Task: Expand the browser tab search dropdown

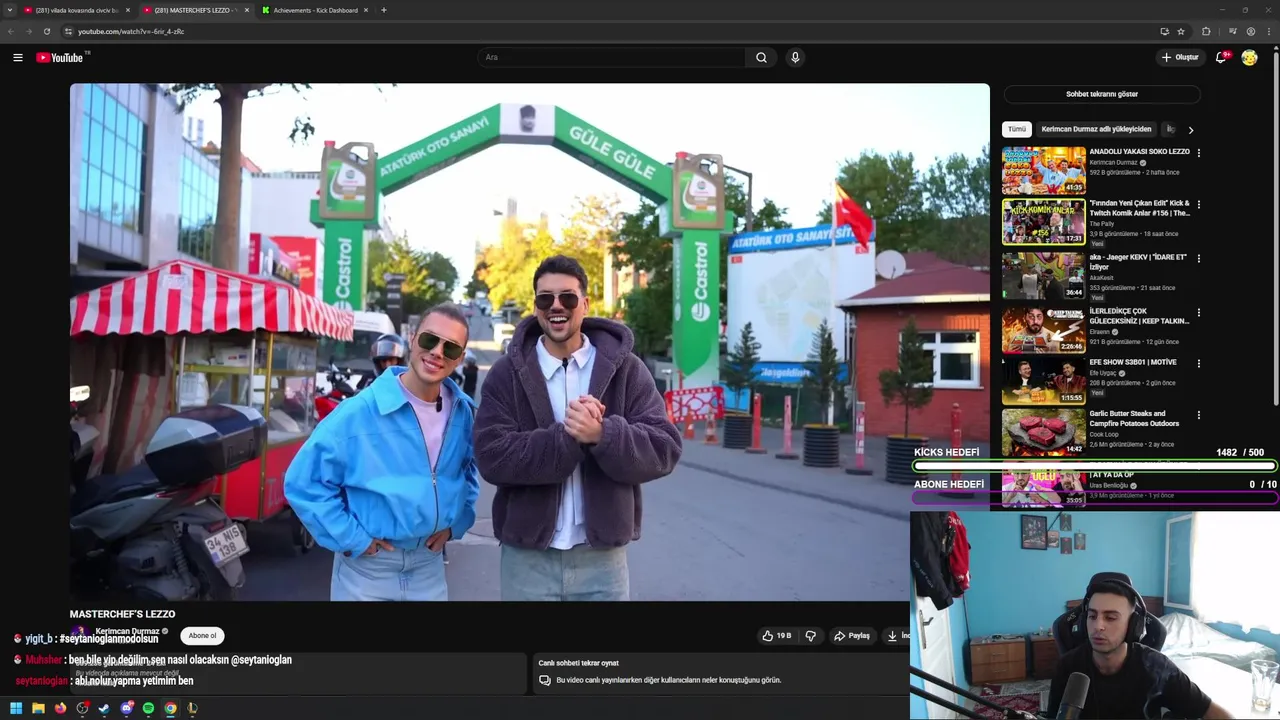Action: [9, 10]
